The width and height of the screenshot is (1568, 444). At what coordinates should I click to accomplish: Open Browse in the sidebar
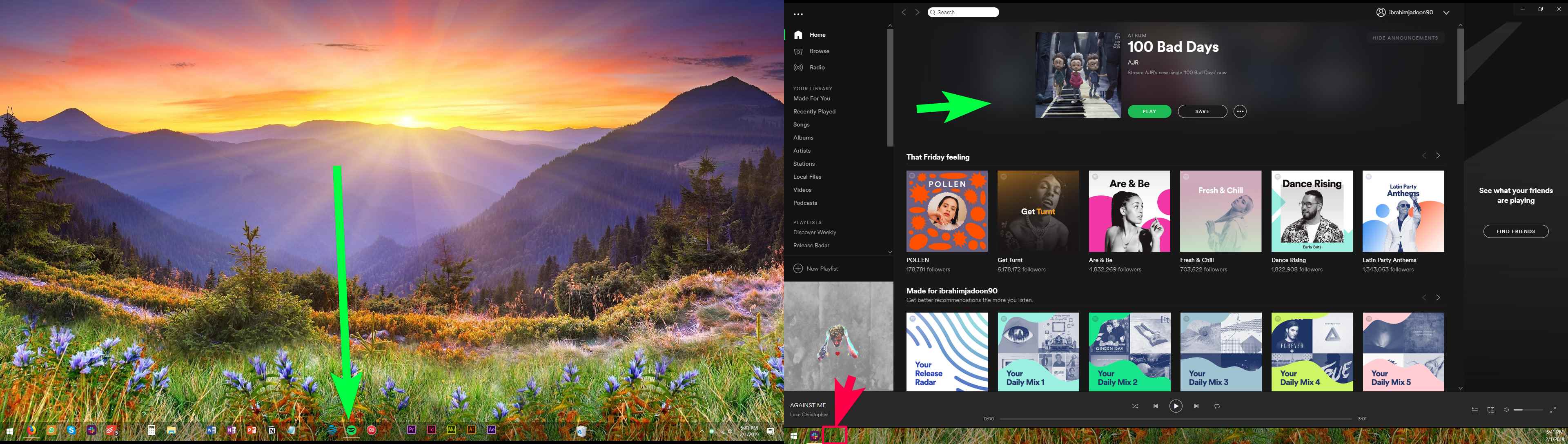coord(819,51)
